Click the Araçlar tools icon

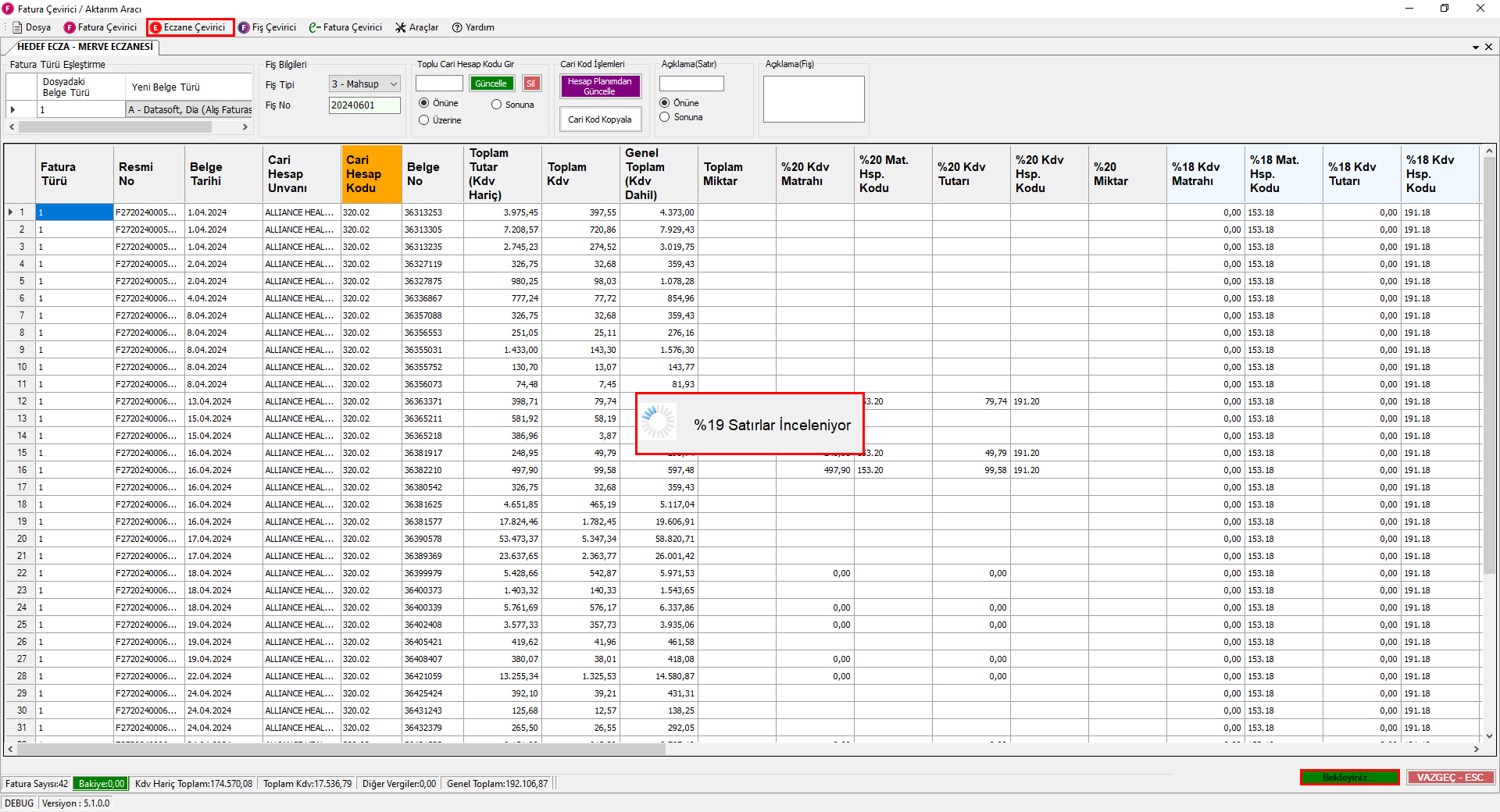coord(401,27)
